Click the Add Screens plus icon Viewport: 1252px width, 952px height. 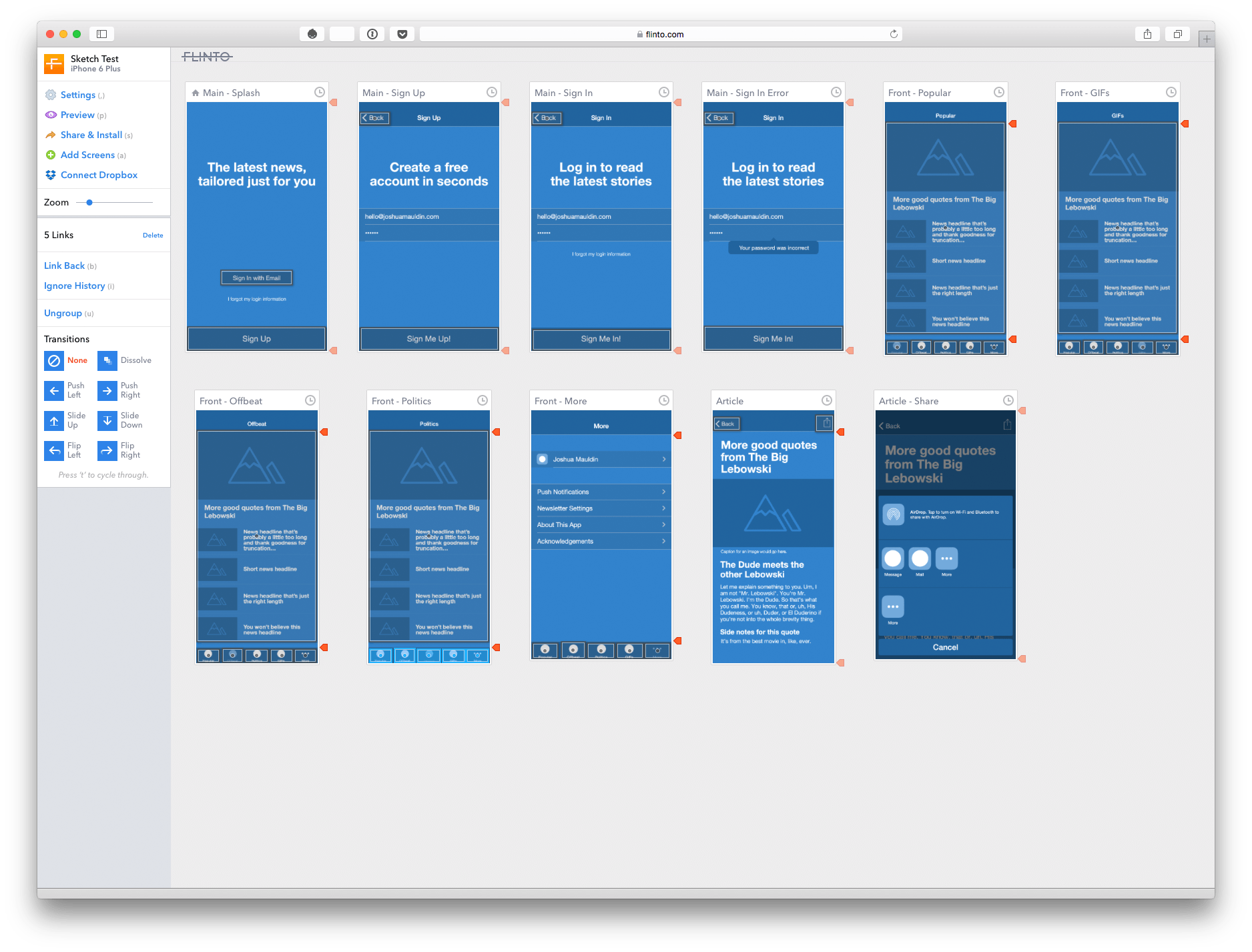pos(51,155)
